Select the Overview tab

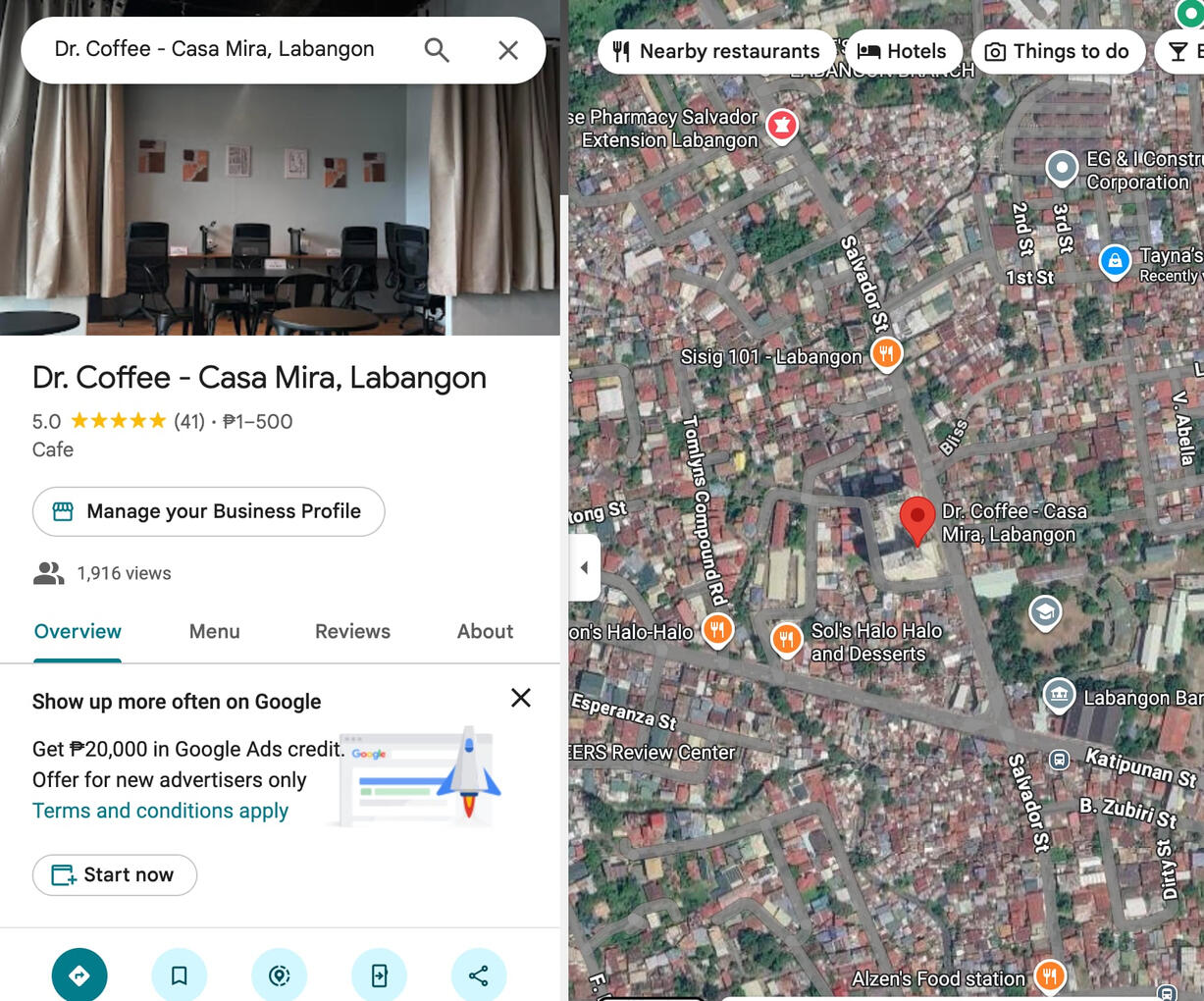(78, 632)
